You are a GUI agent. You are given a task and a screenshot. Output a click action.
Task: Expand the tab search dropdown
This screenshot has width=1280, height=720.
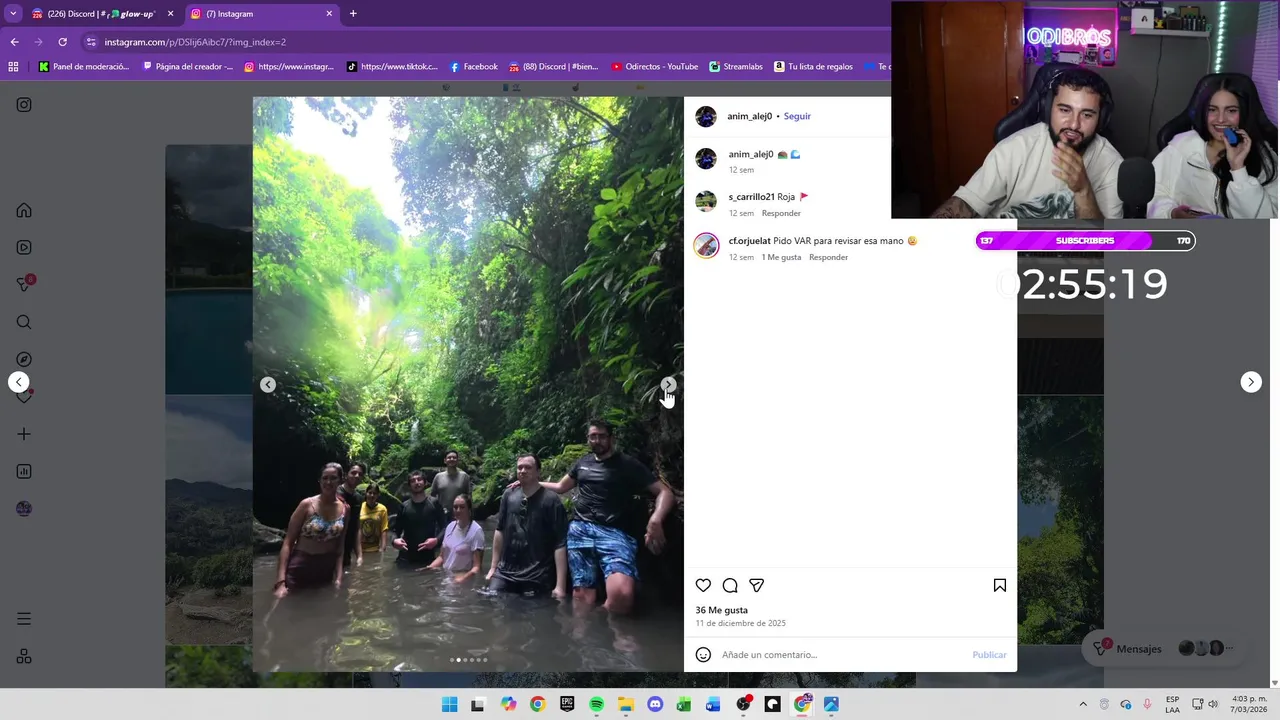point(13,14)
